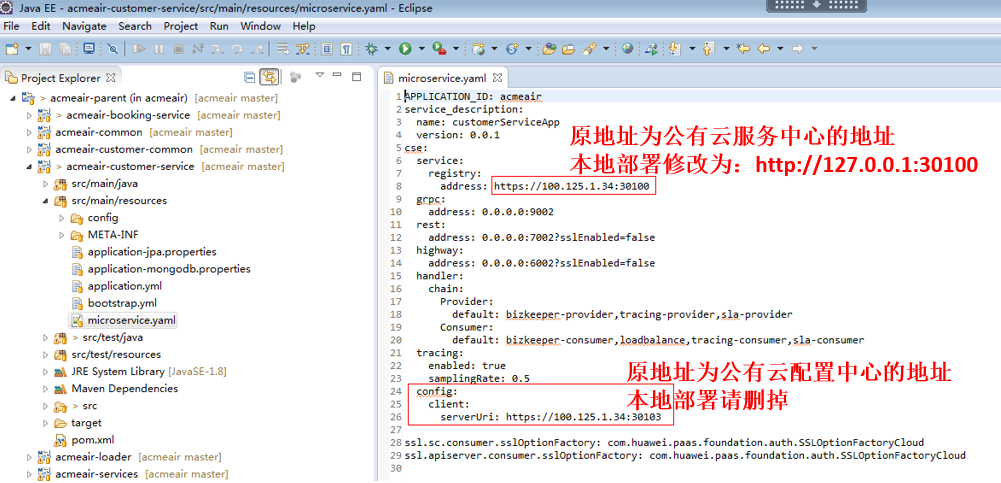Viewport: 1001px width, 483px height.
Task: Select pom.xml in the project tree
Action: 92,440
